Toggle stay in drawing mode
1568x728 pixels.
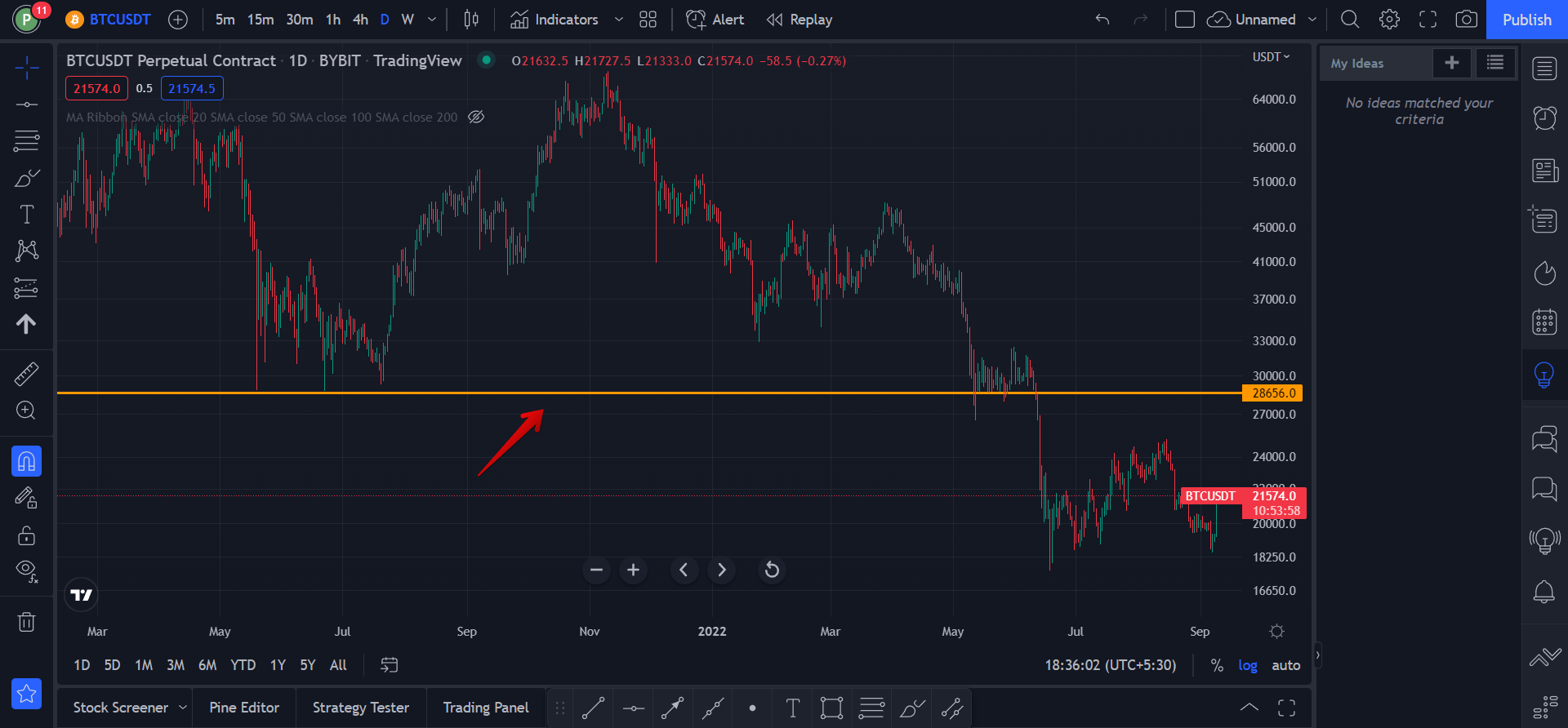click(26, 498)
